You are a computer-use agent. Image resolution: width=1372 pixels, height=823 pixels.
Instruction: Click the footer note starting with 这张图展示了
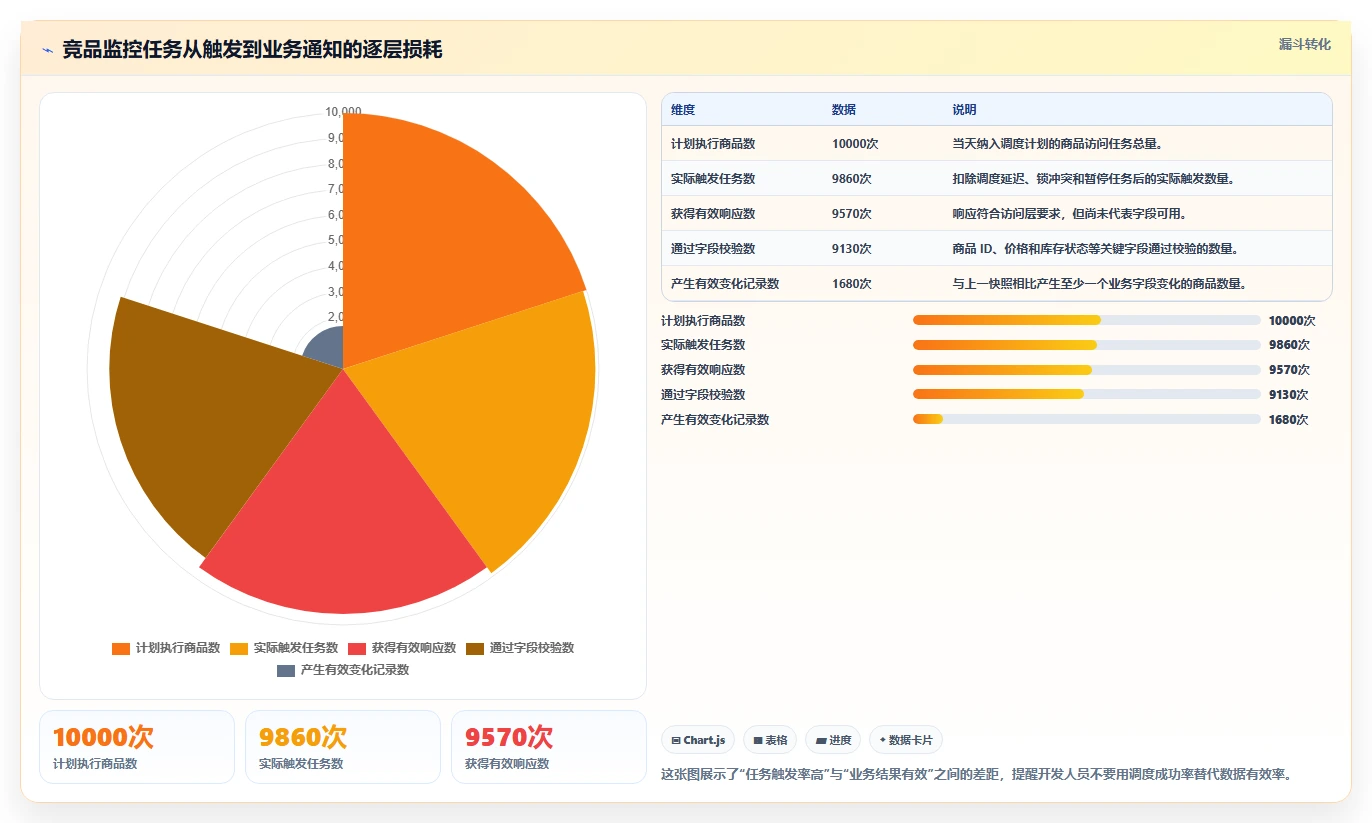coord(977,774)
